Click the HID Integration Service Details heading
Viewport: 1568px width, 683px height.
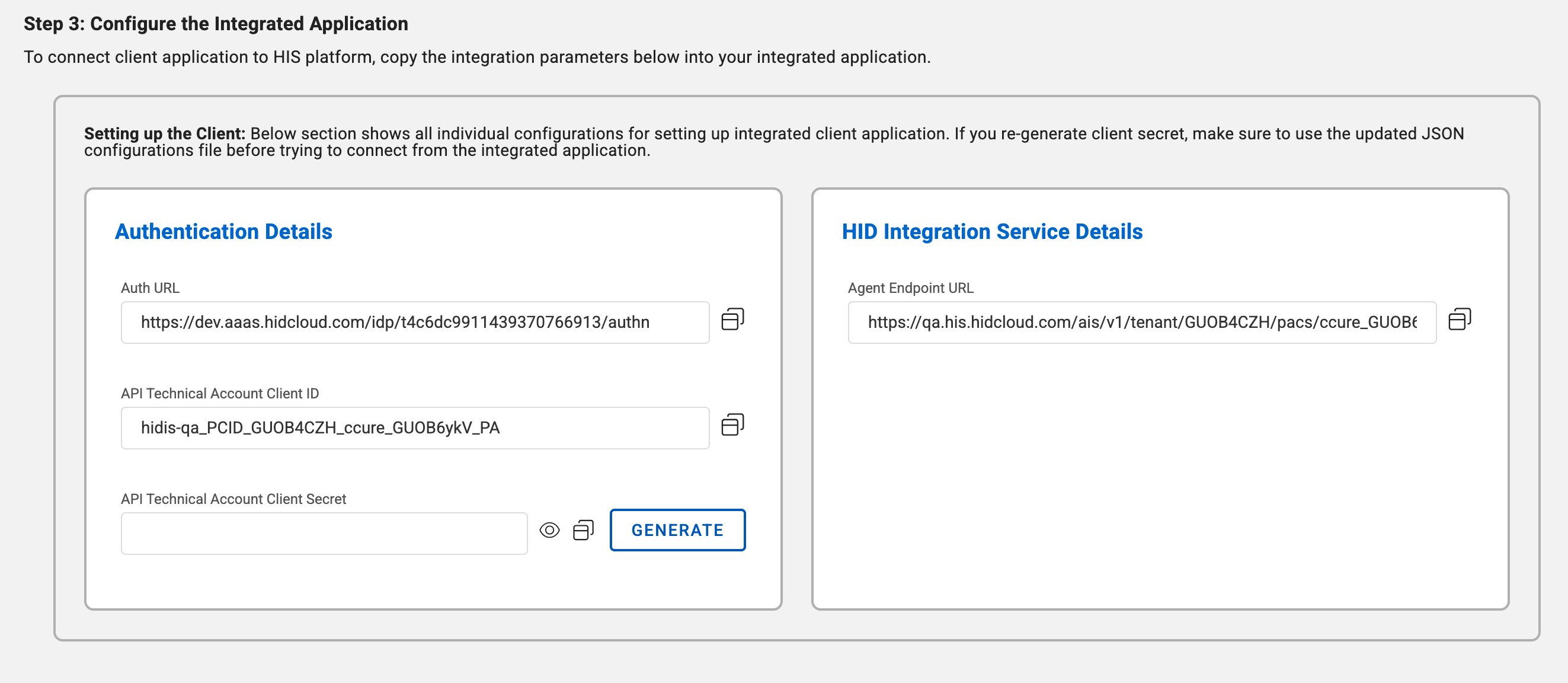(991, 231)
